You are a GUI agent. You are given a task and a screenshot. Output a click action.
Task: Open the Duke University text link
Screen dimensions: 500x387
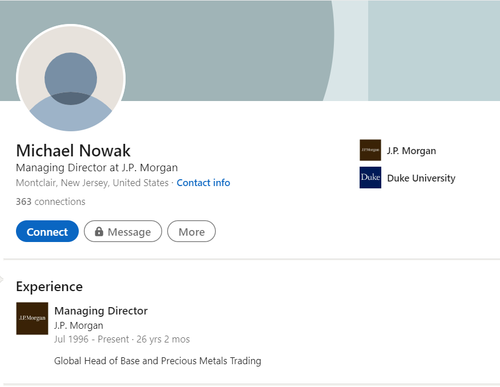click(x=421, y=178)
